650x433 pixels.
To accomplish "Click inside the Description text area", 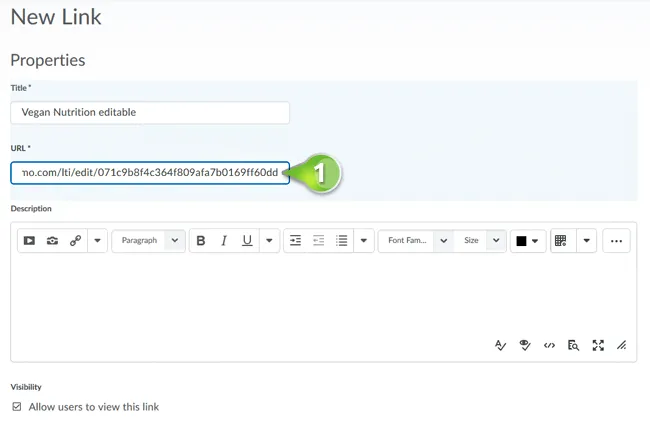I will (323, 296).
